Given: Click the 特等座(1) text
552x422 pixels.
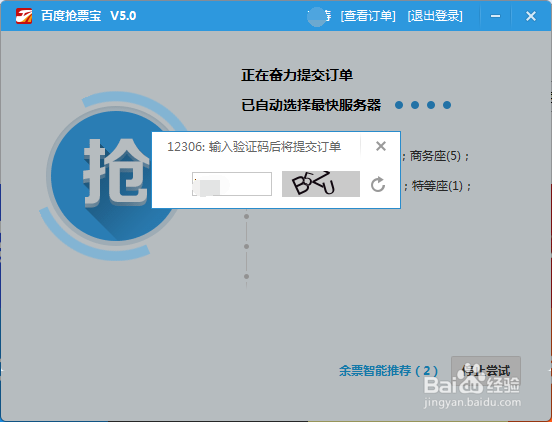Looking at the screenshot, I should click(437, 186).
